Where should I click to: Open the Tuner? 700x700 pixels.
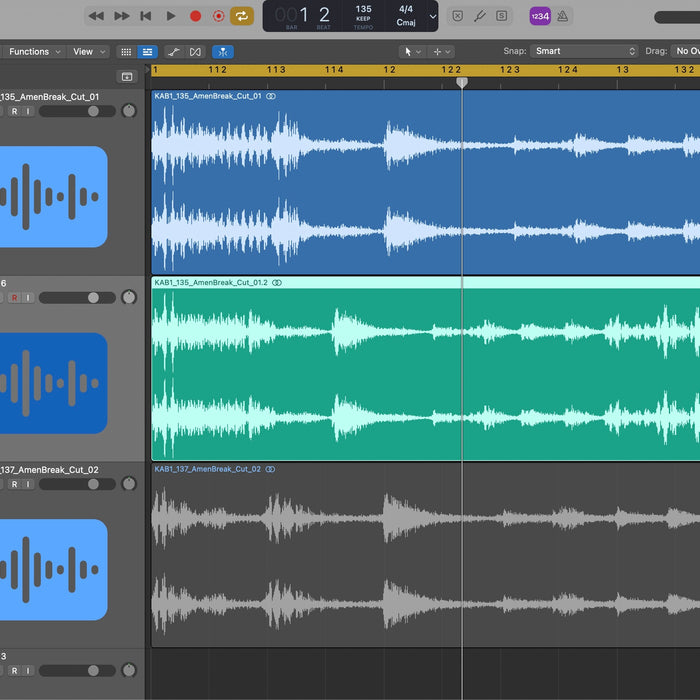(480, 17)
